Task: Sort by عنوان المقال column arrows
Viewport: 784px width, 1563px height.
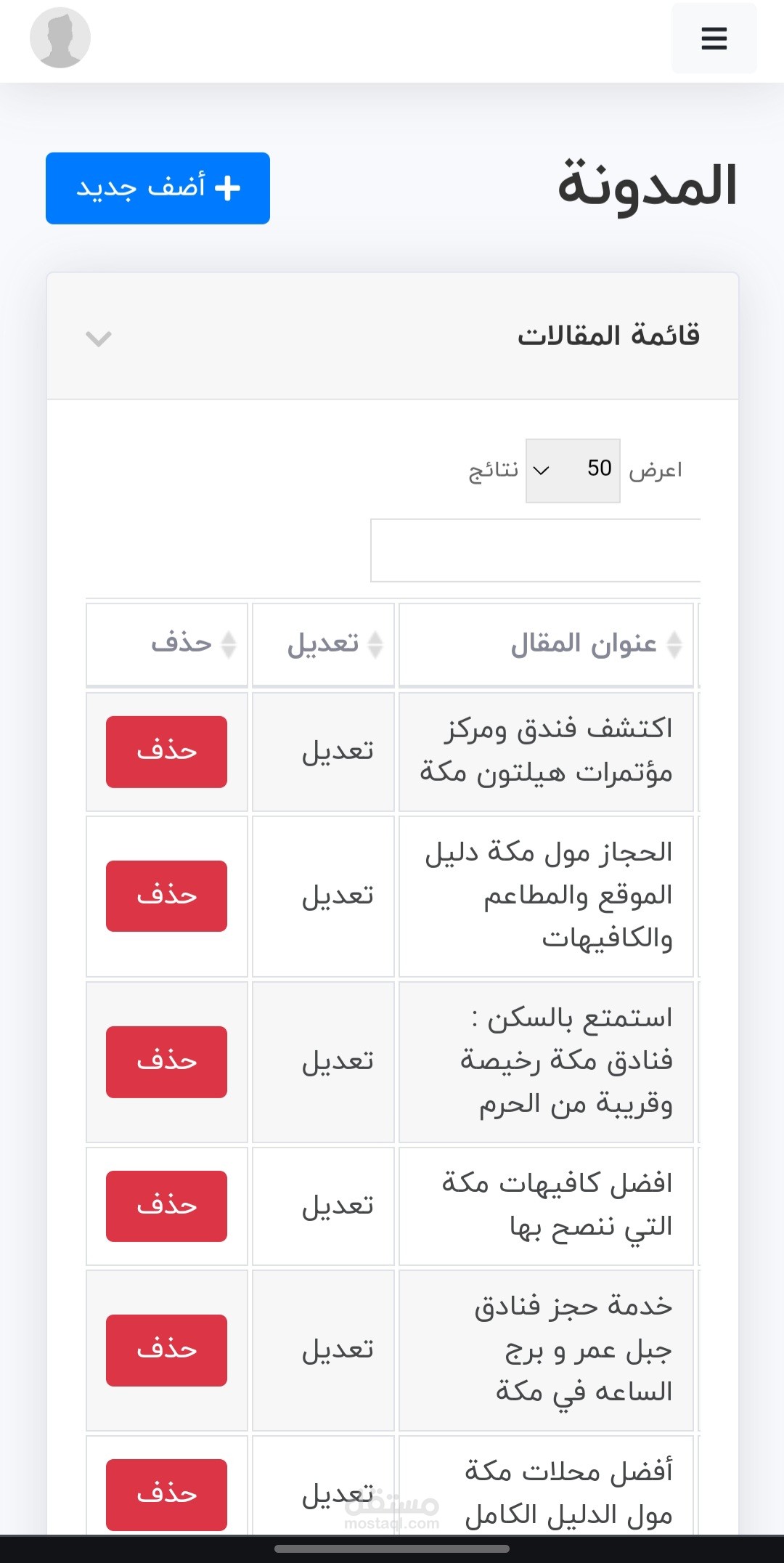Action: click(x=674, y=644)
